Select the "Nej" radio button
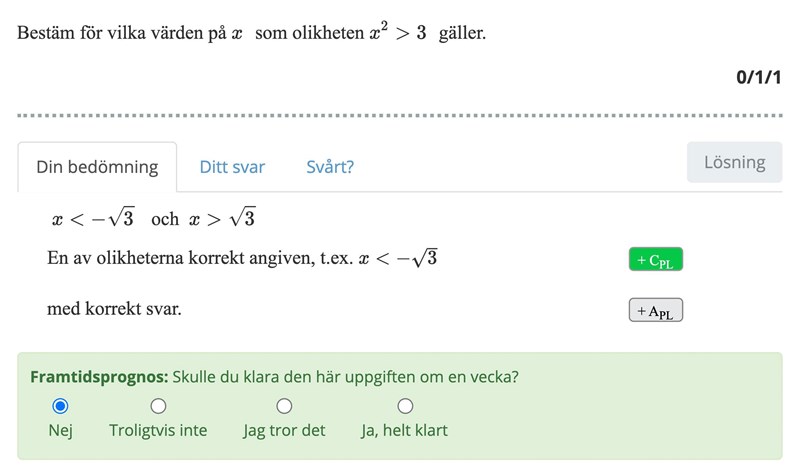 [x=60, y=406]
